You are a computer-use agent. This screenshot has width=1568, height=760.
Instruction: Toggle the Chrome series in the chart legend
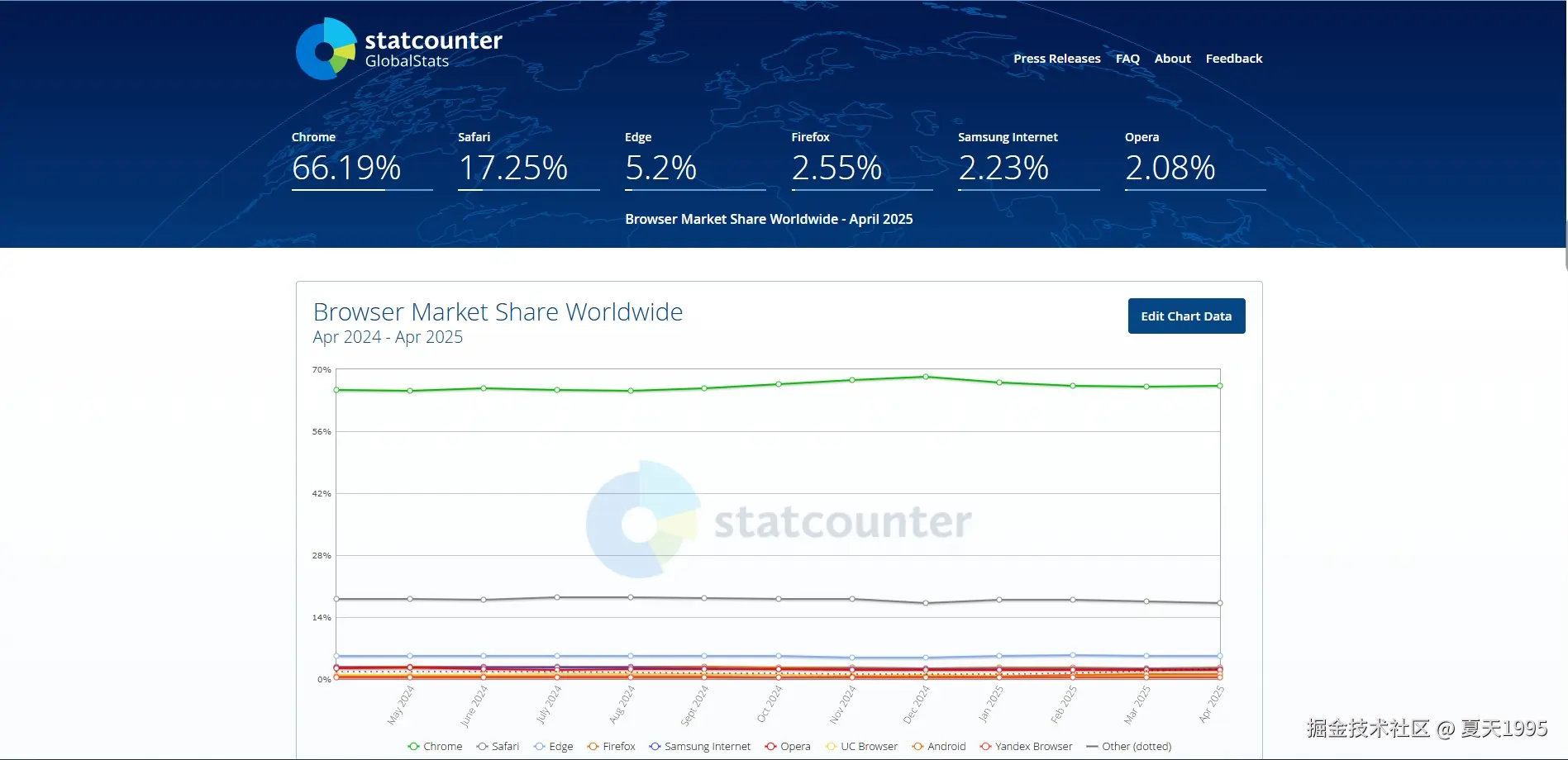435,746
